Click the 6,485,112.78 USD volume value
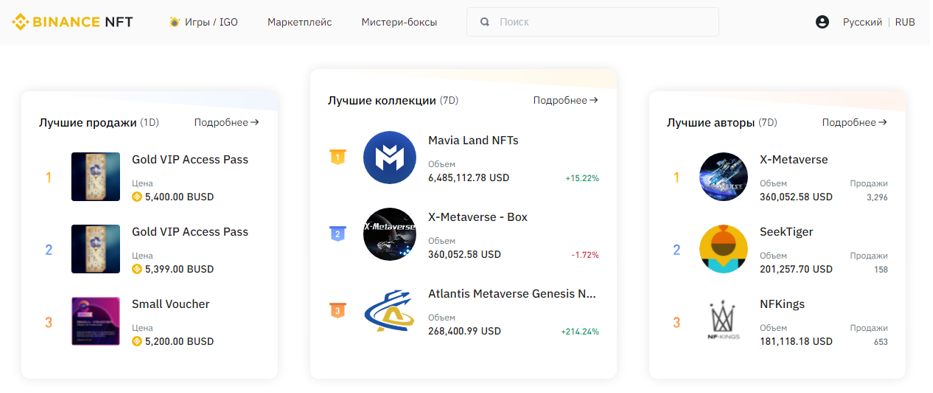 pyautogui.click(x=469, y=177)
